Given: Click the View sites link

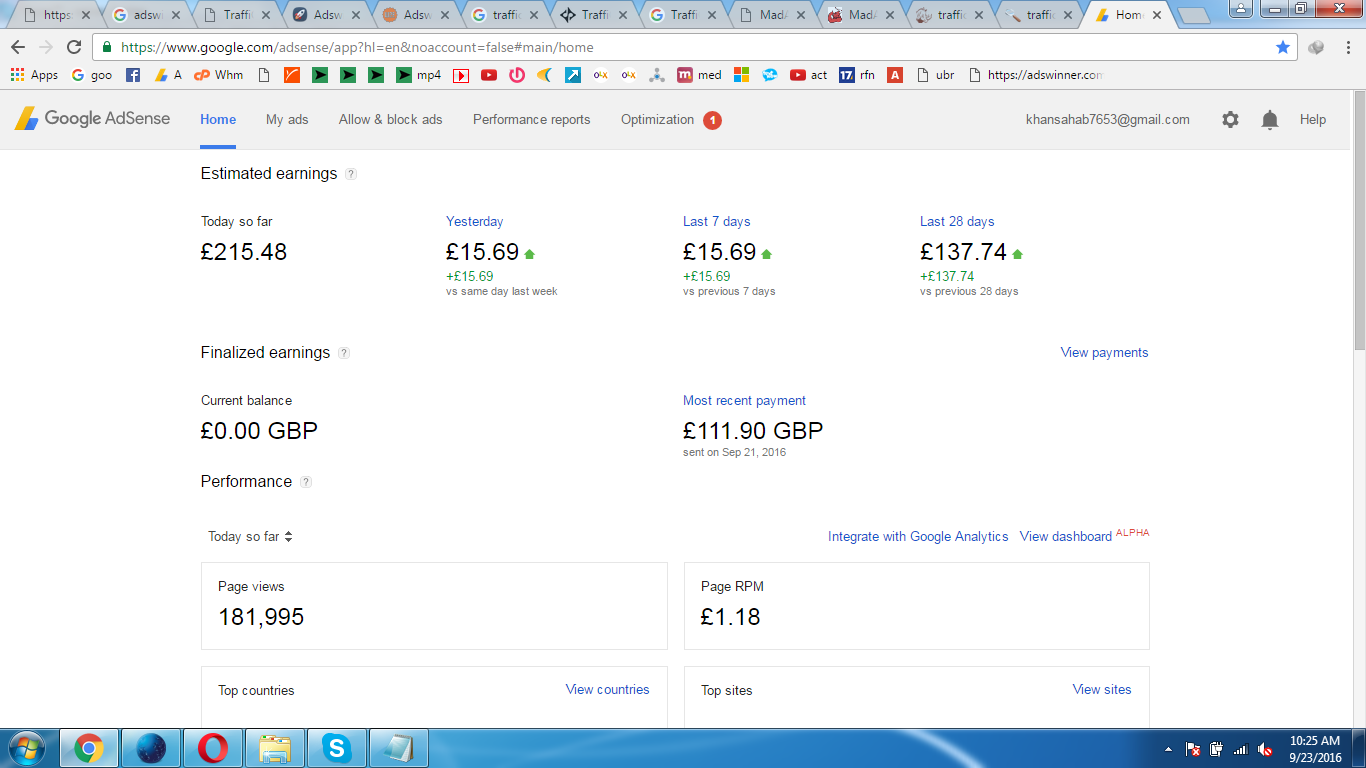Looking at the screenshot, I should point(1102,690).
